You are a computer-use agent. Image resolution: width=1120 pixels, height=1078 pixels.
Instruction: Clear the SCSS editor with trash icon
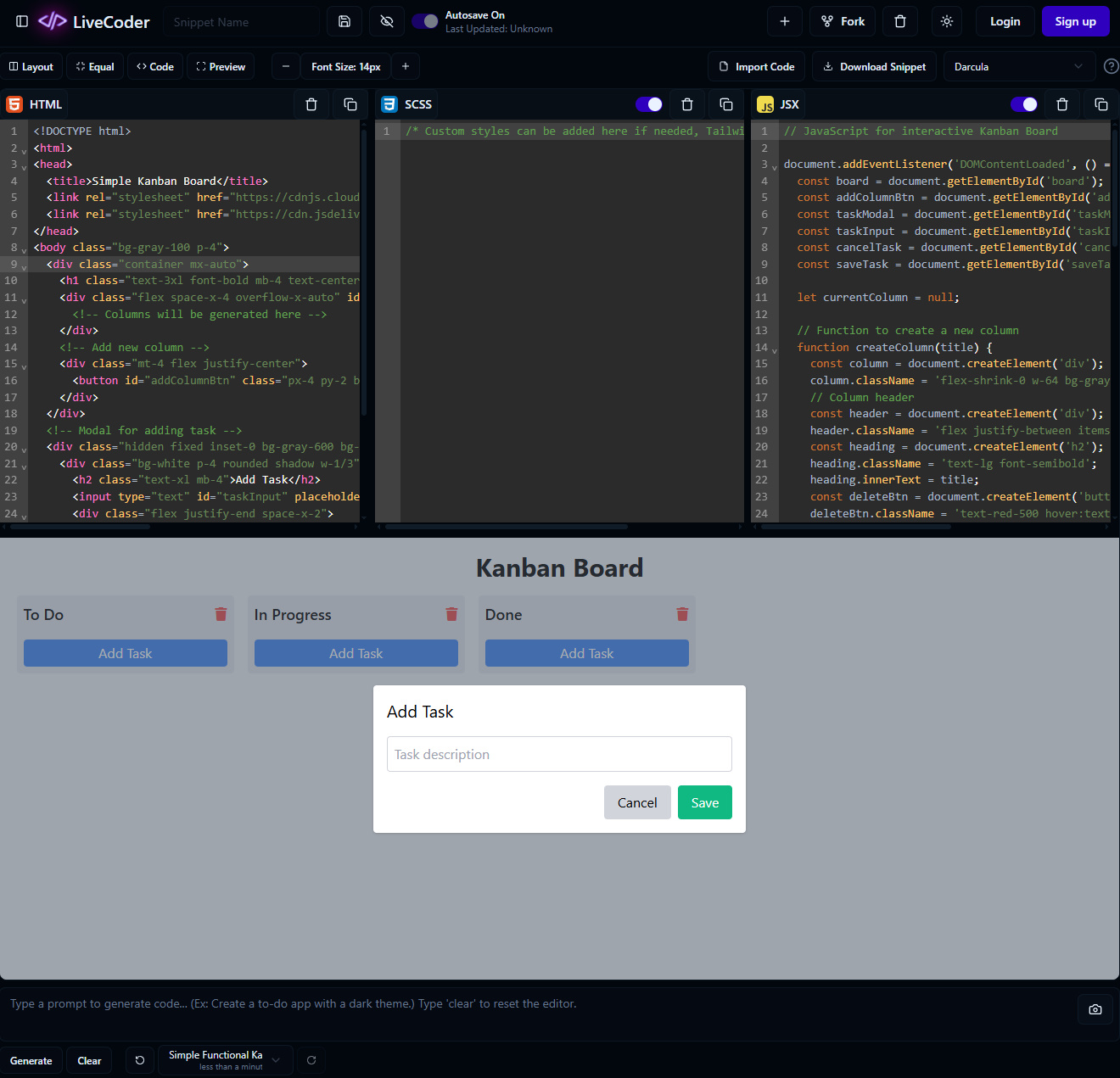coord(687,104)
